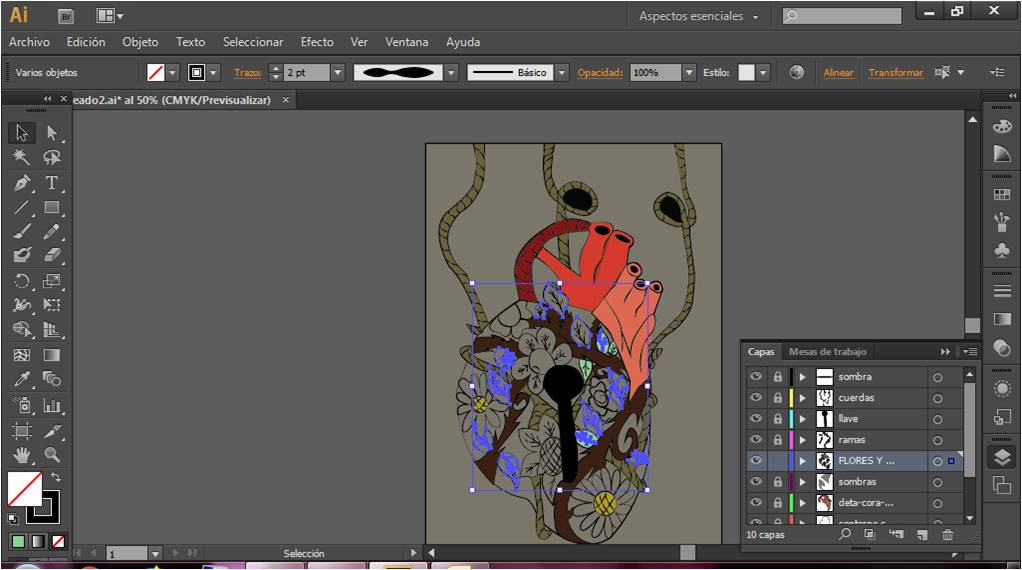The width and height of the screenshot is (1022, 570).
Task: Toggle visibility of the ramas layer
Action: click(x=756, y=440)
